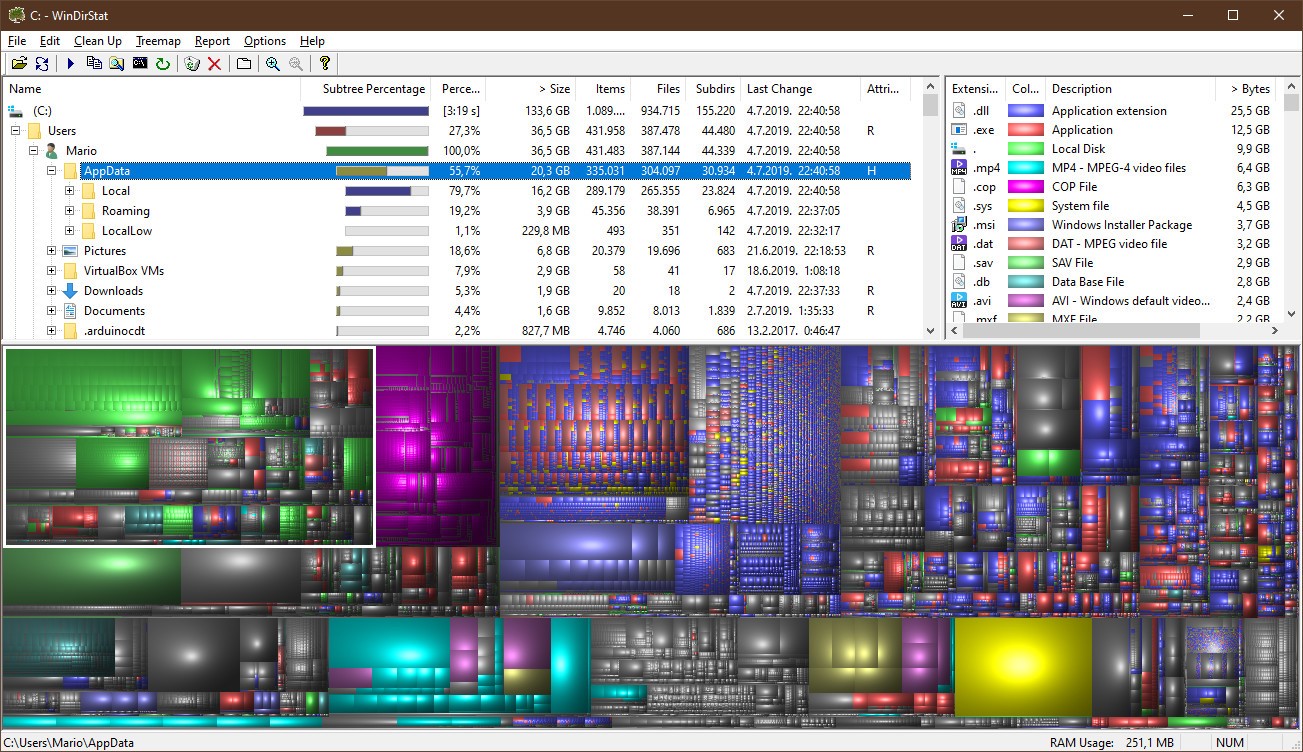This screenshot has width=1303, height=752.
Task: Click the Select Parent folder toolbar icon
Action: [x=243, y=63]
